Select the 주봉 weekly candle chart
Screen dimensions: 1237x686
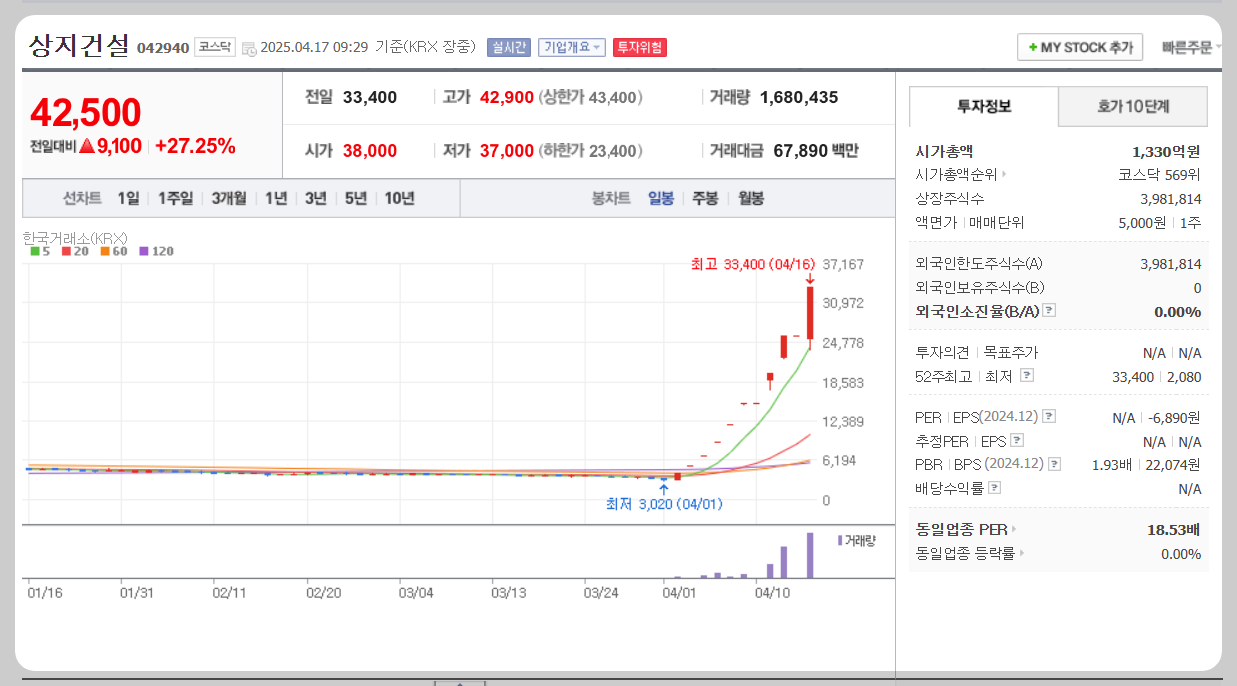[705, 198]
